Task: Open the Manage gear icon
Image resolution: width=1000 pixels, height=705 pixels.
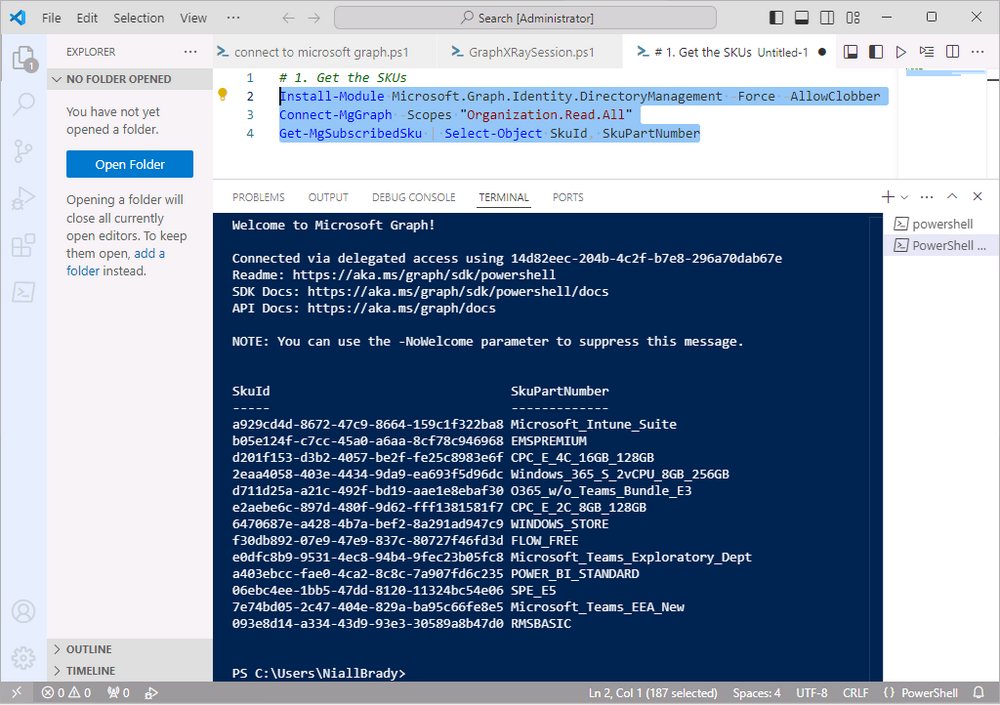Action: (24, 658)
